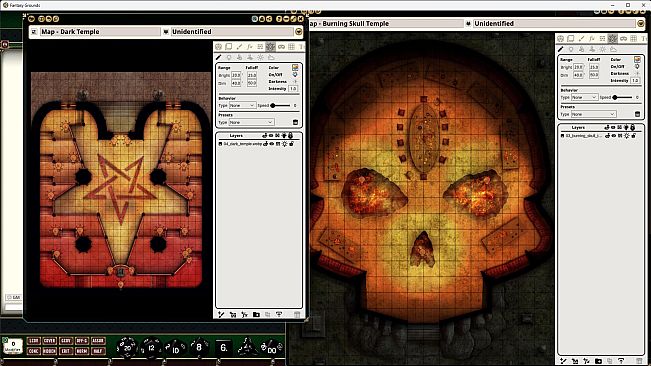Click 'Unidentified' name field in Burning Skull window
651x366 pixels.
point(554,24)
